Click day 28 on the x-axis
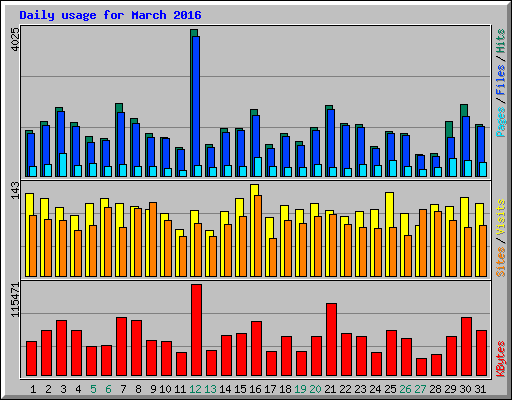This screenshot has height=400, width=512. coord(435,389)
